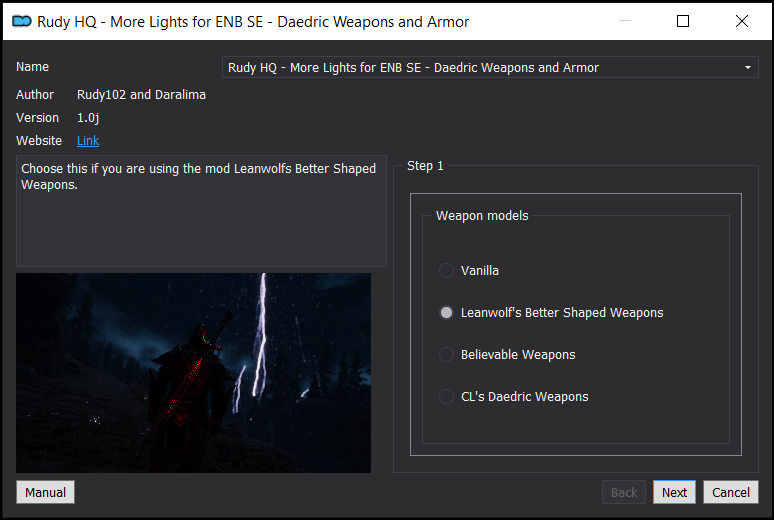774x520 pixels.
Task: Click the 'Step 1' heading
Action: coord(425,166)
